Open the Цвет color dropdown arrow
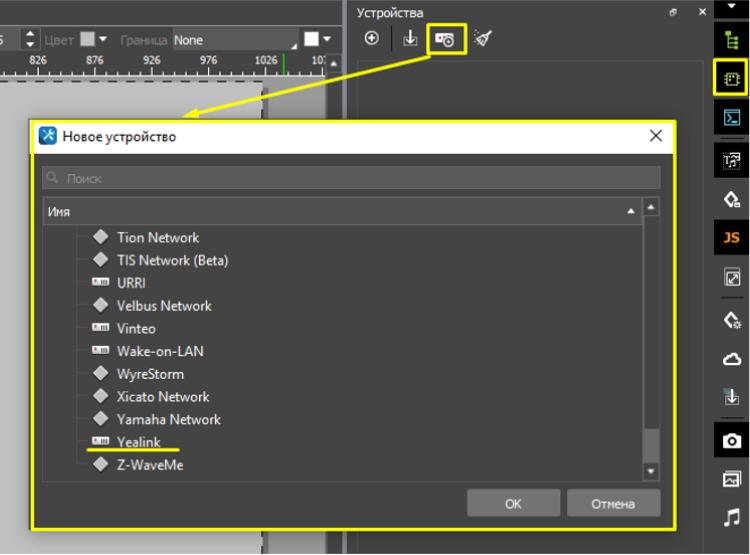Image resolution: width=750 pixels, height=555 pixels. [102, 40]
